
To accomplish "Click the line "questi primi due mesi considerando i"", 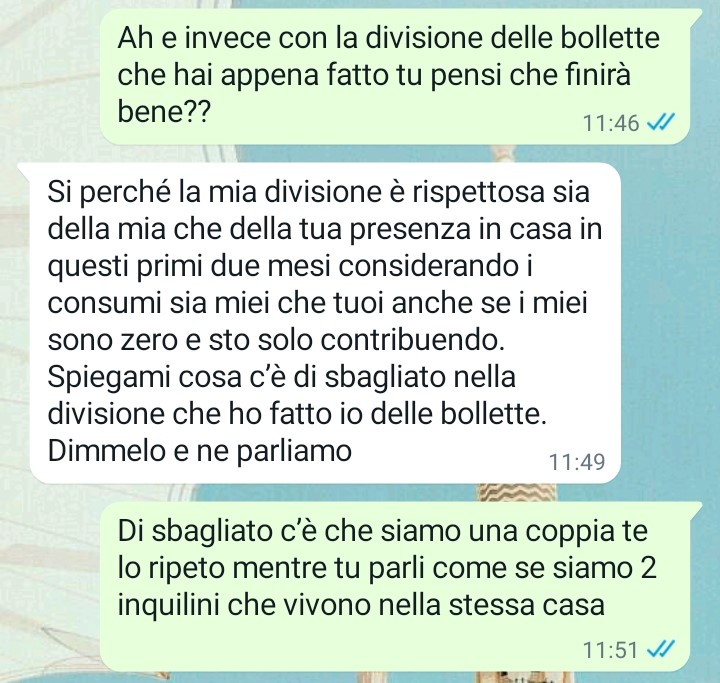I will (290, 266).
